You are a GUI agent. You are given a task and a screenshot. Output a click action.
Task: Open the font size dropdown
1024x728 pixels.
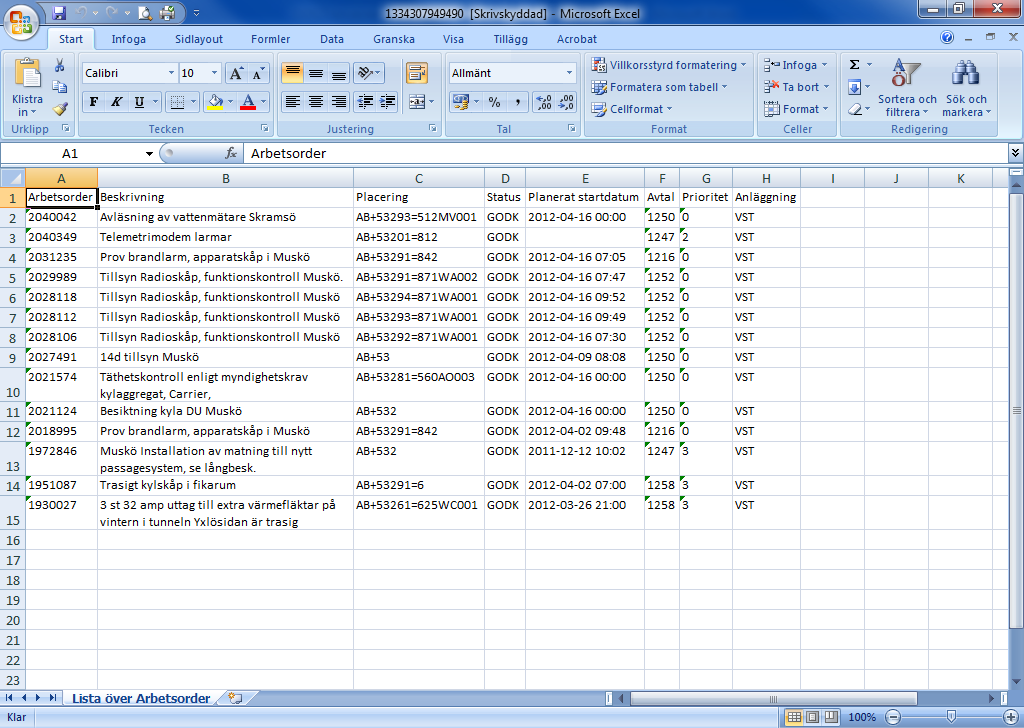[x=214, y=73]
